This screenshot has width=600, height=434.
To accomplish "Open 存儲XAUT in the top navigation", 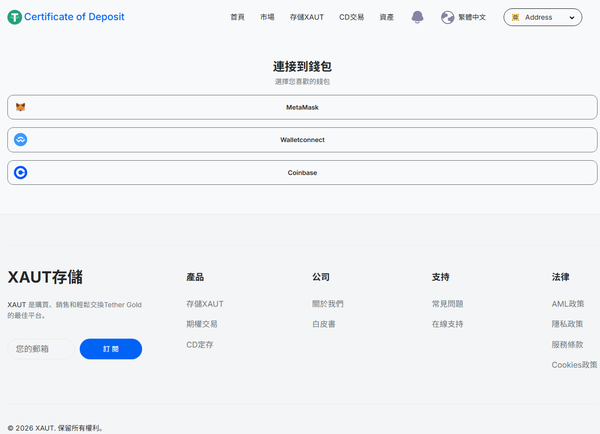I will pyautogui.click(x=307, y=17).
